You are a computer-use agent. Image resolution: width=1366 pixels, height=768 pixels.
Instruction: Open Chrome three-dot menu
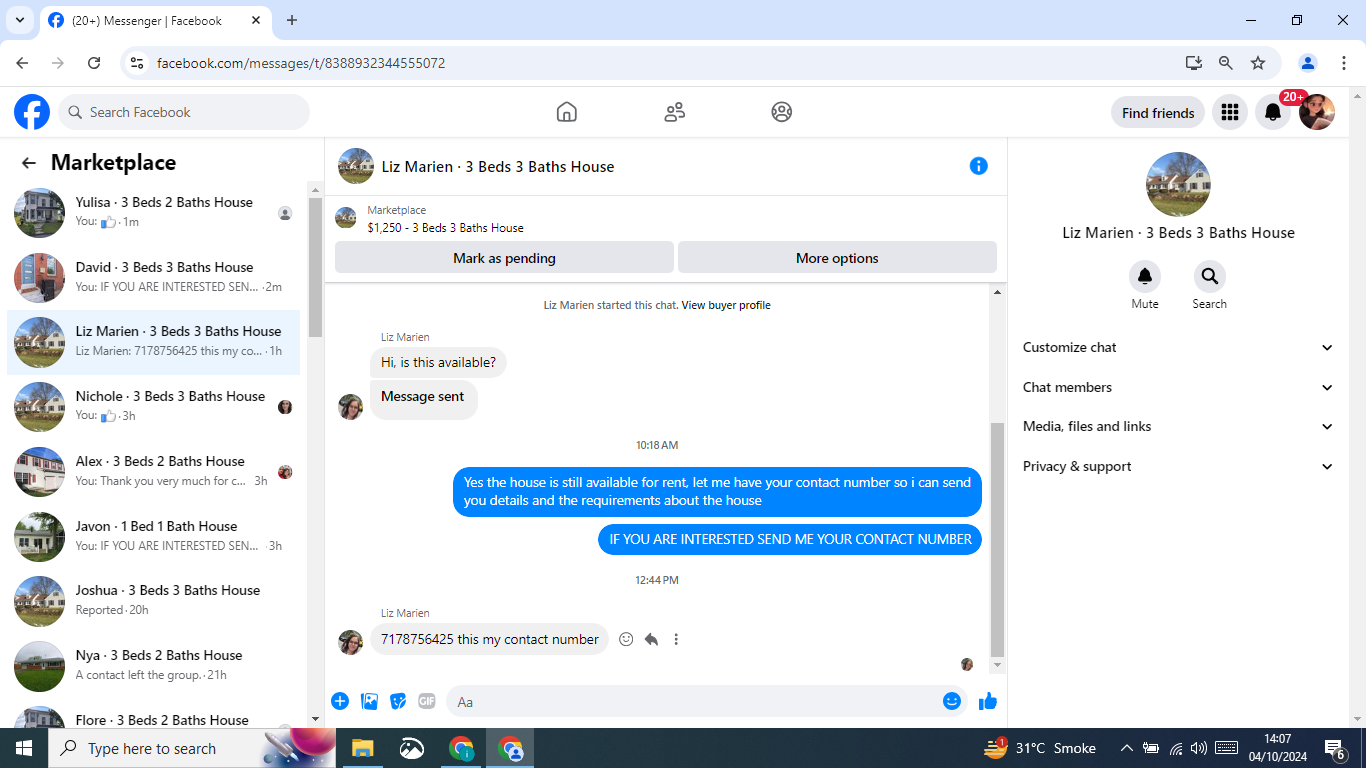[x=1344, y=63]
